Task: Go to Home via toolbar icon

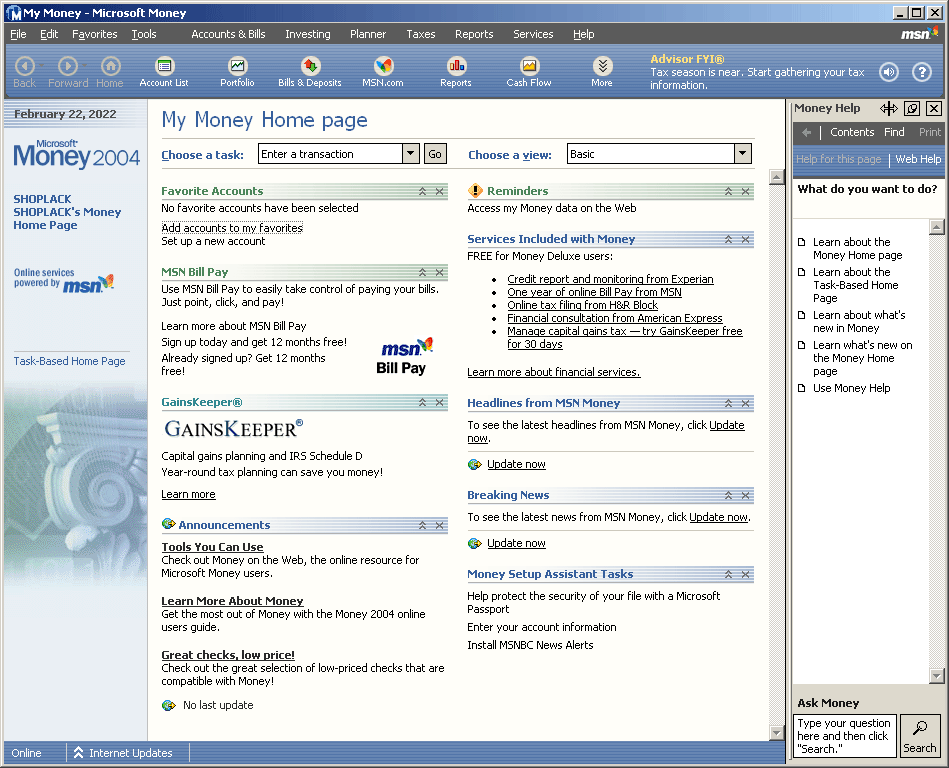Action: tap(110, 71)
